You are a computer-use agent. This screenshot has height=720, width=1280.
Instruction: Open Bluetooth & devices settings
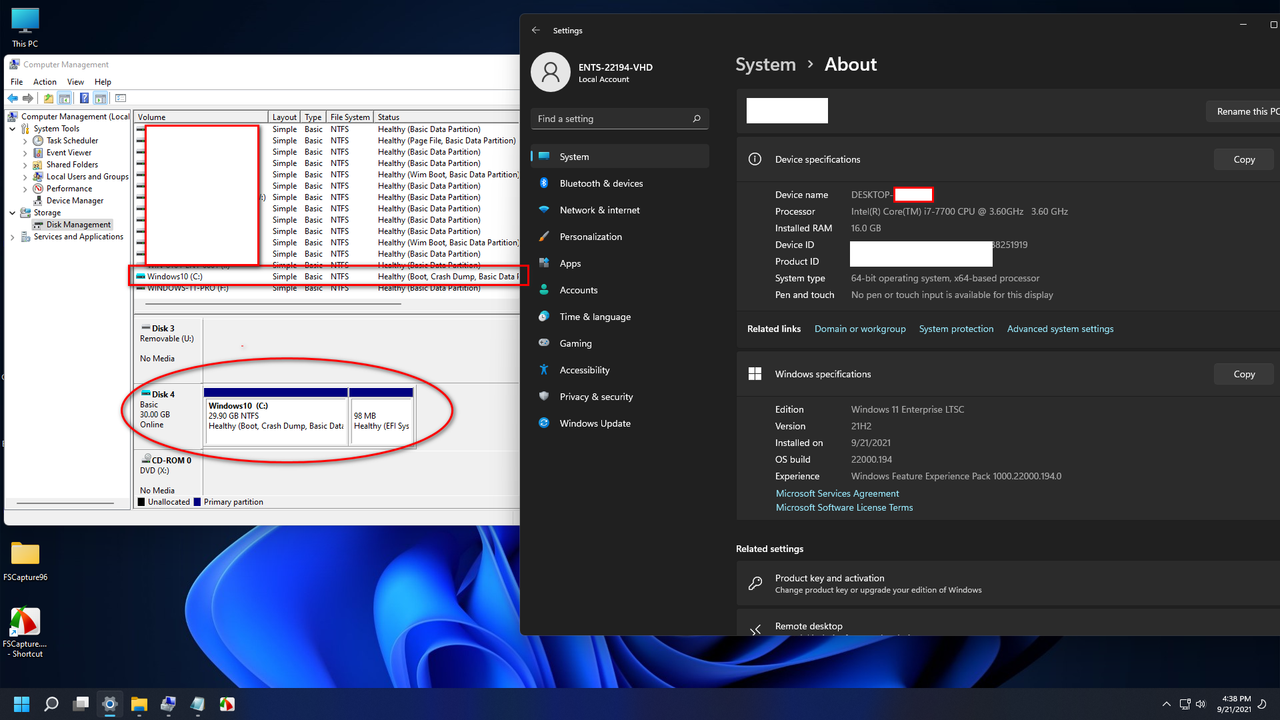point(620,183)
